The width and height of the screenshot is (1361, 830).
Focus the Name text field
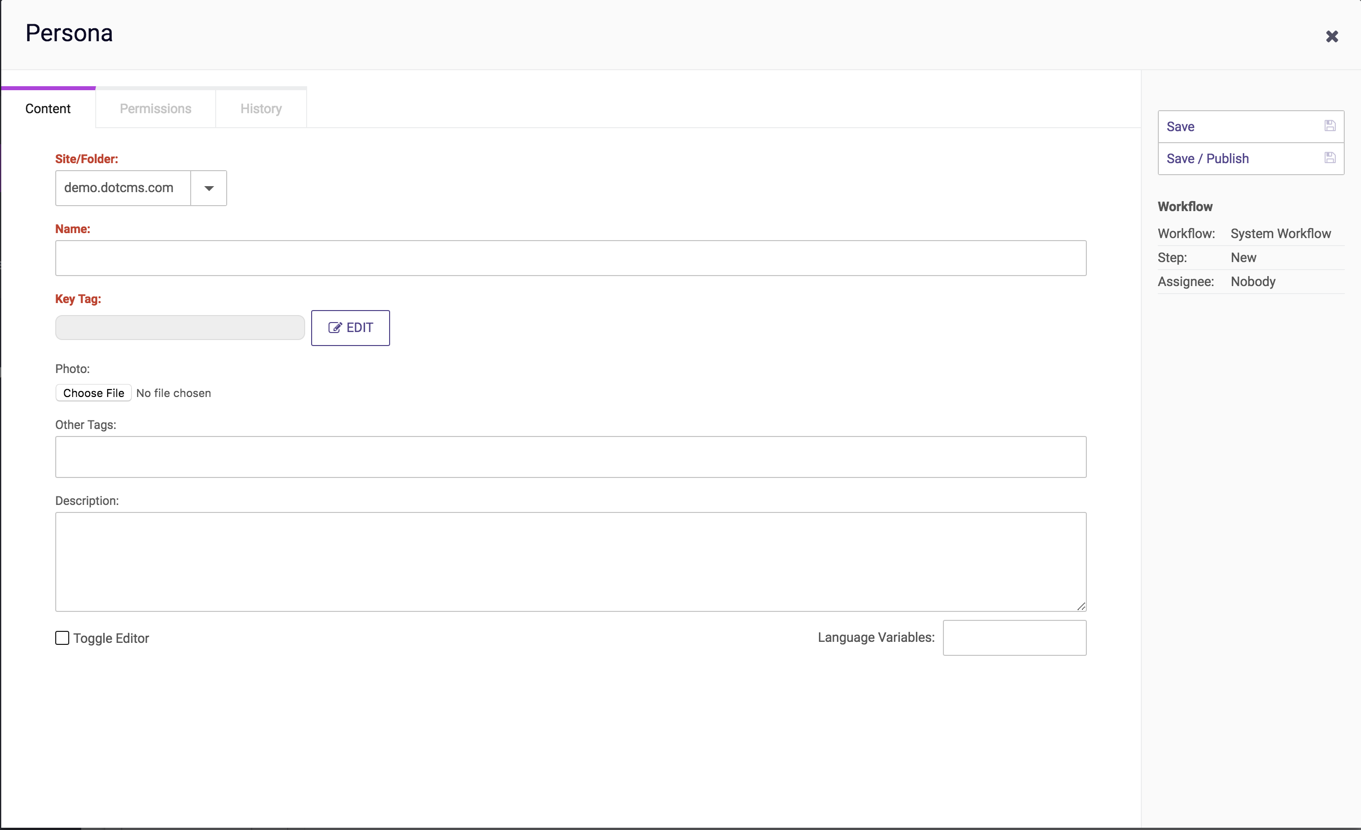570,258
